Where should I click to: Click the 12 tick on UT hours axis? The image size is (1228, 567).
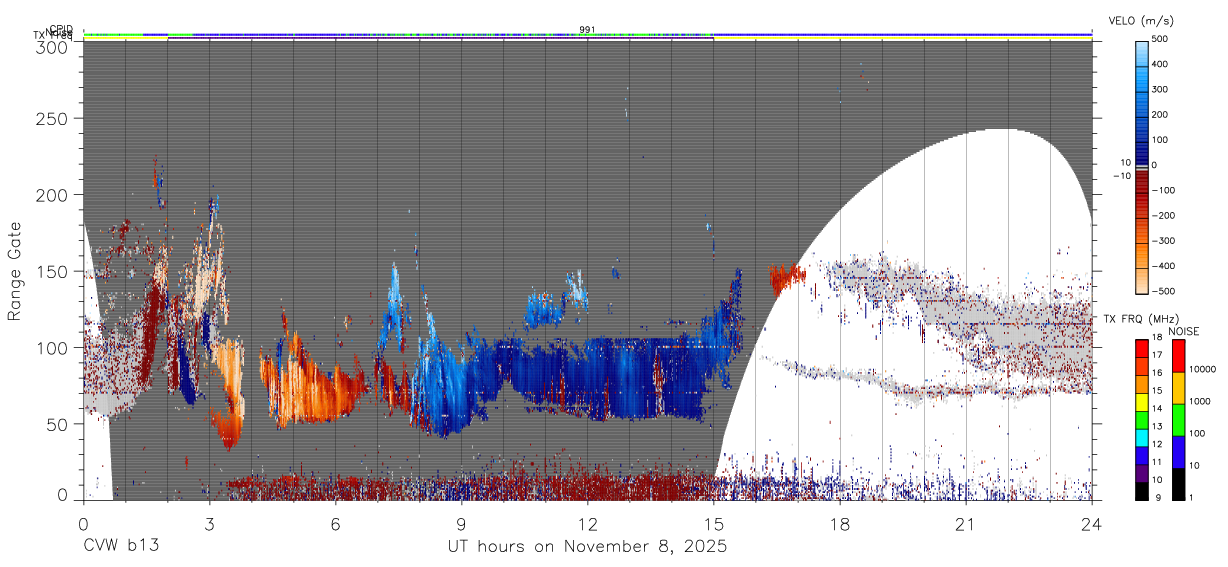point(588,523)
